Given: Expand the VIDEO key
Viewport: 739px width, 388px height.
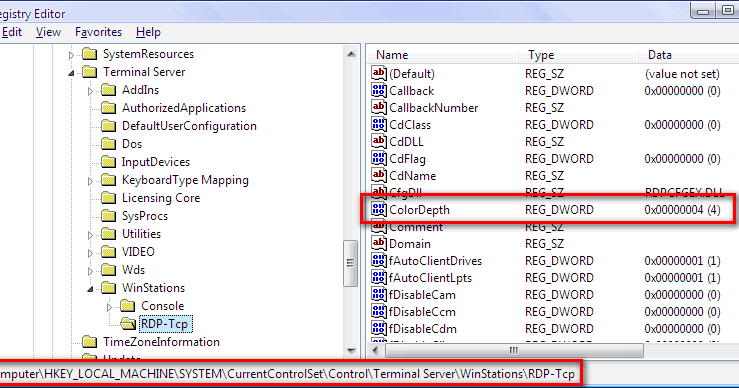Looking at the screenshot, I should [90, 253].
